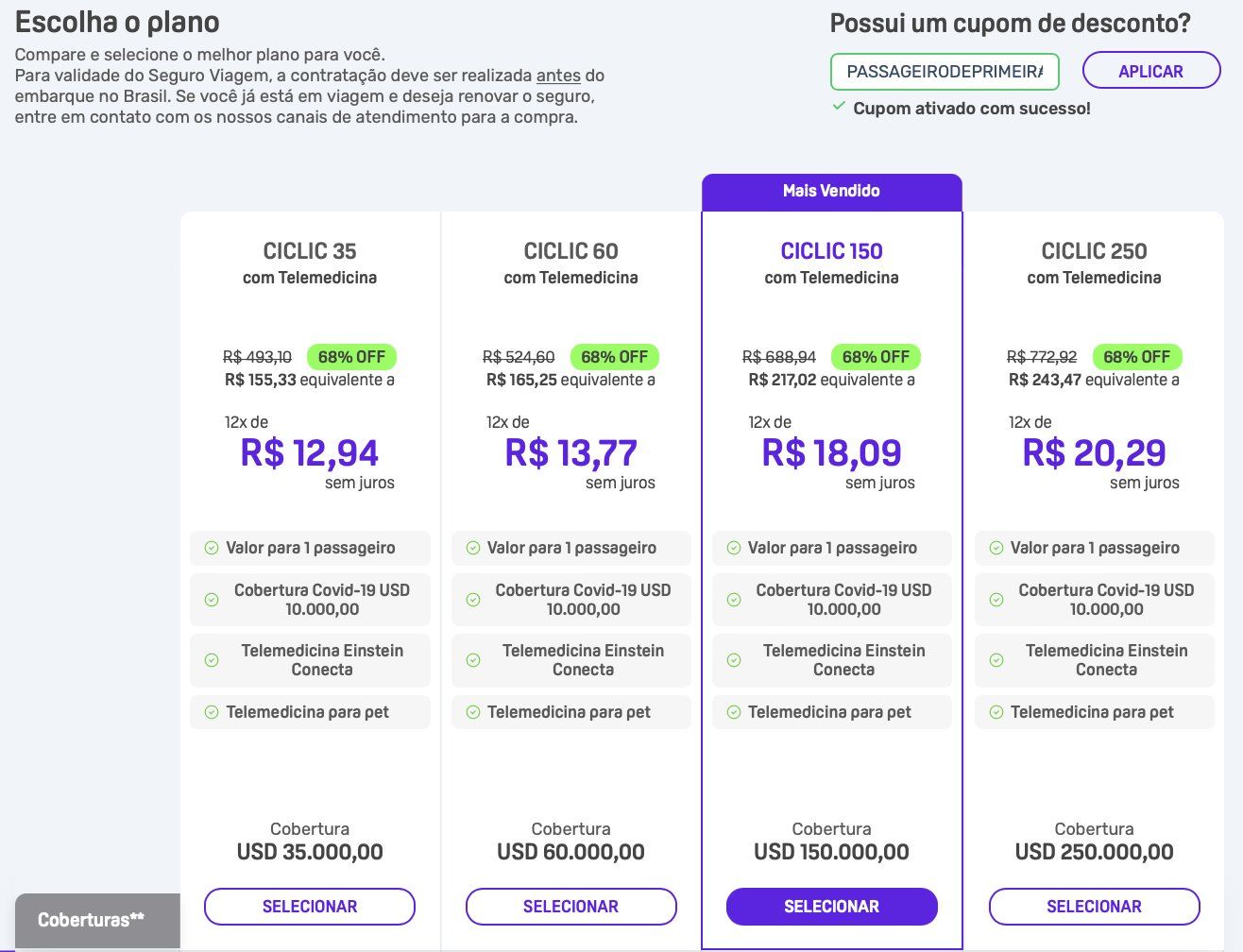Click green checkmark beside Cupom ativado com sucesso
Screen dimensions: 1243x952
pyautogui.click(x=839, y=107)
